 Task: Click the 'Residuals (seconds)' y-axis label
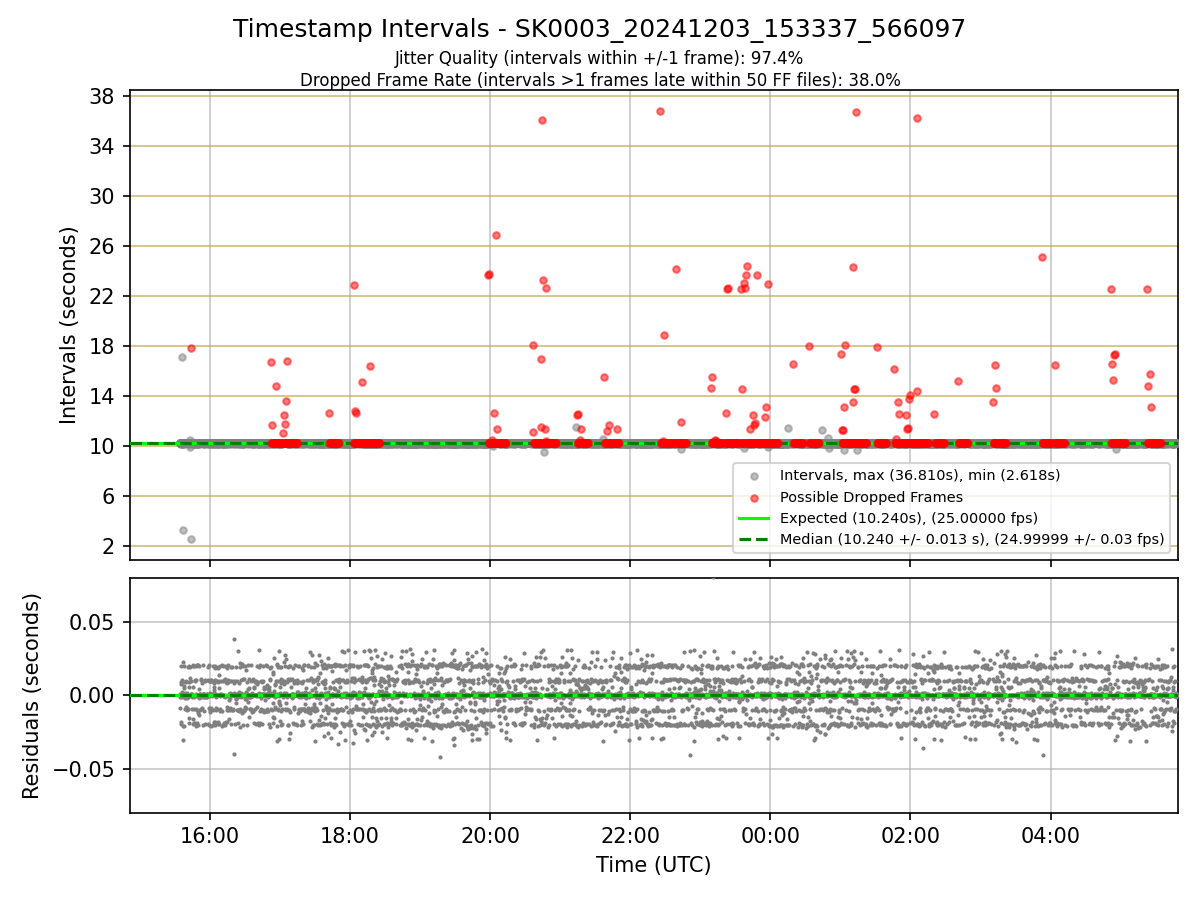point(32,696)
